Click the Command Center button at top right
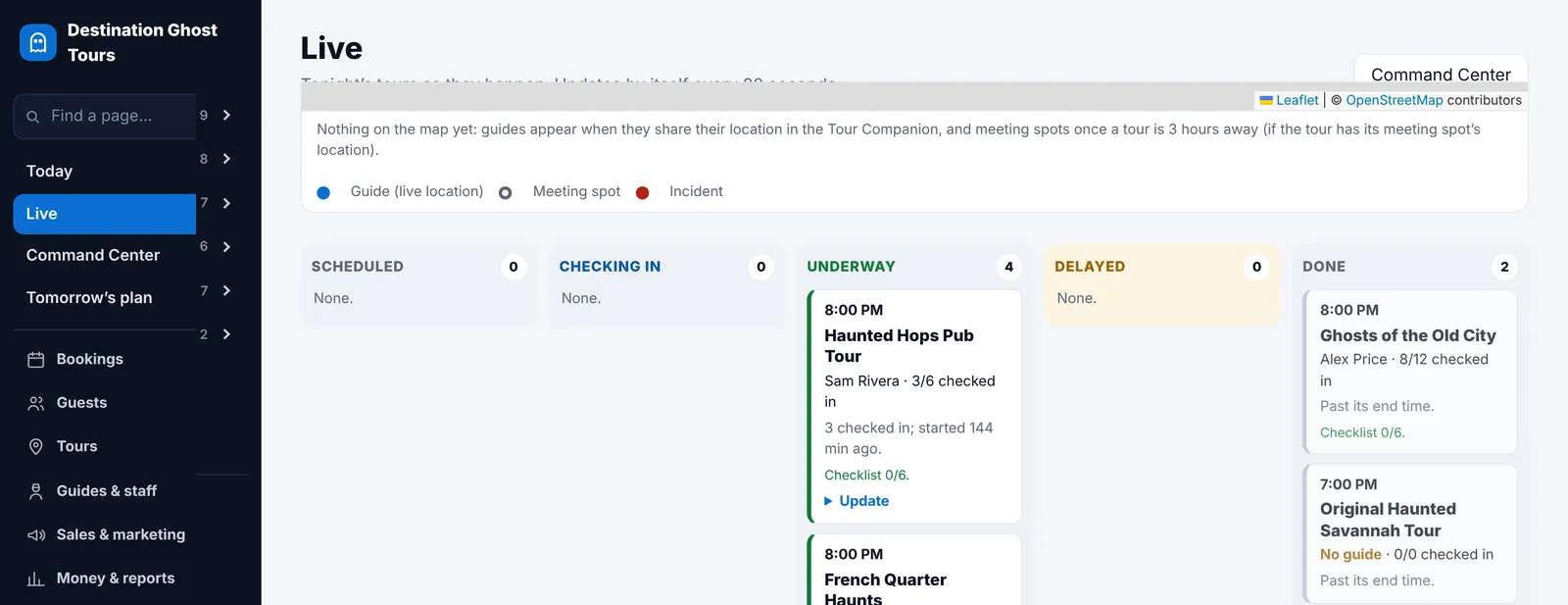 click(1441, 75)
